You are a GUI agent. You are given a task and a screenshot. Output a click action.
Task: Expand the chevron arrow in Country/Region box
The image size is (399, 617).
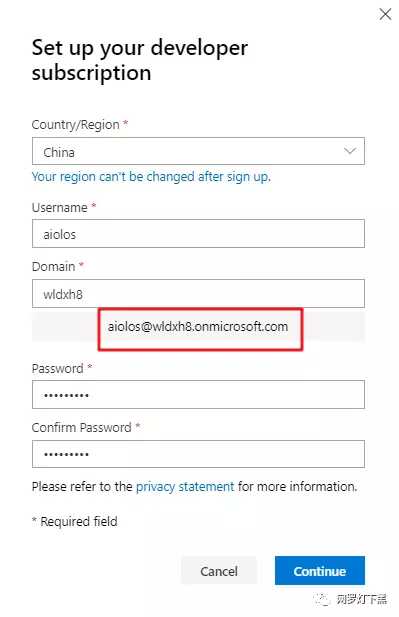pyautogui.click(x=350, y=151)
